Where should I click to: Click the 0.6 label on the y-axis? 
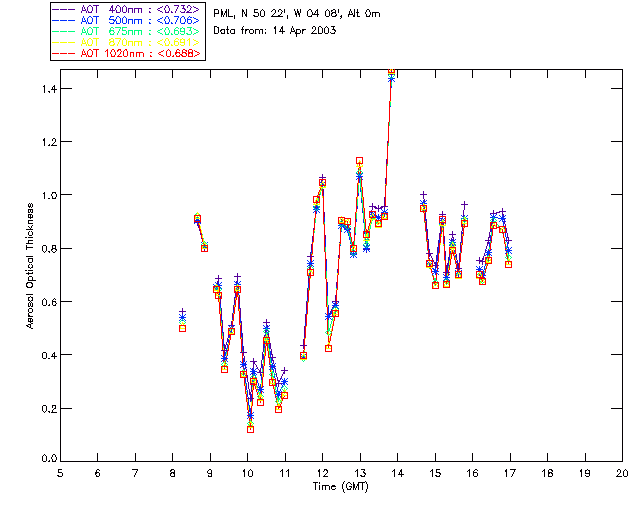coord(48,302)
